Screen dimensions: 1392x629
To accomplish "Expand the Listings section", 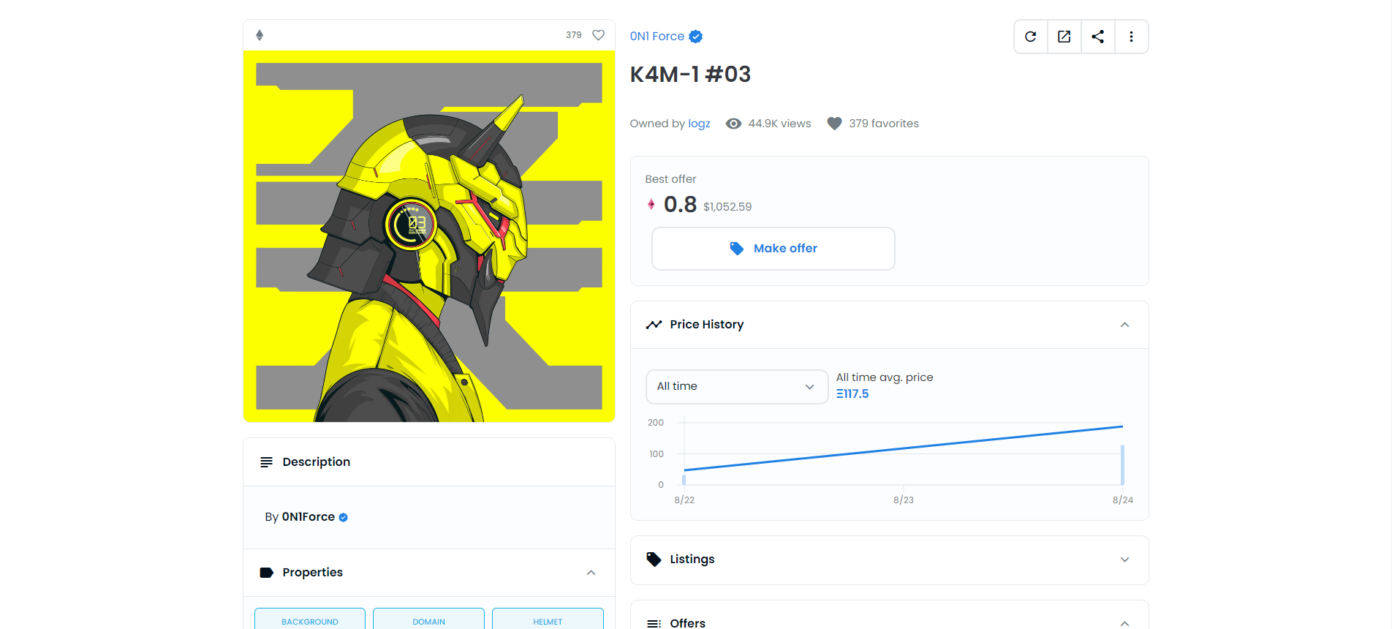I will [x=1124, y=560].
